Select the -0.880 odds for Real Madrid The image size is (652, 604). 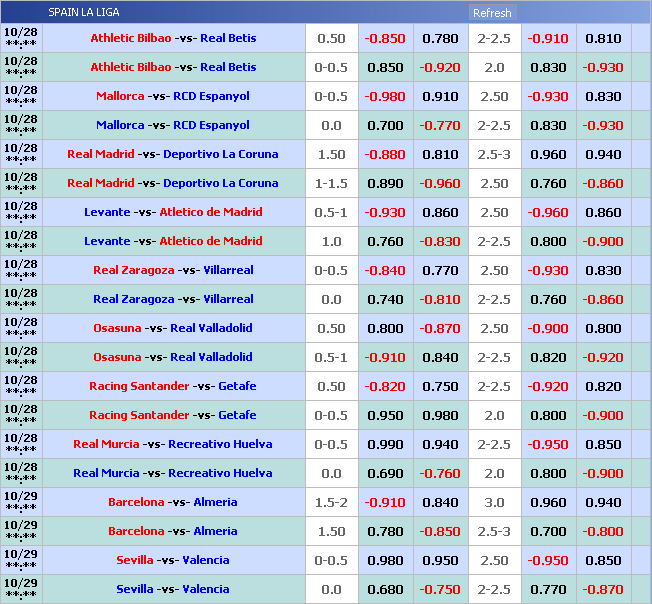385,155
